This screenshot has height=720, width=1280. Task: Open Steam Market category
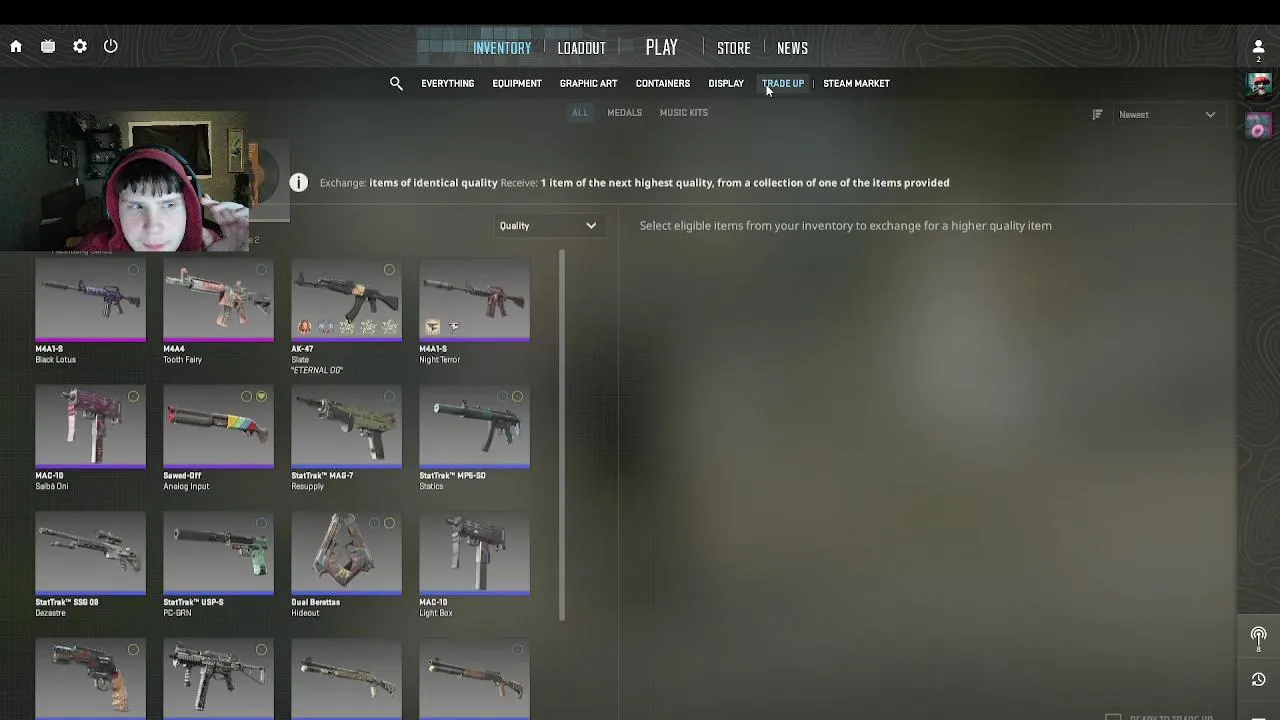point(856,83)
